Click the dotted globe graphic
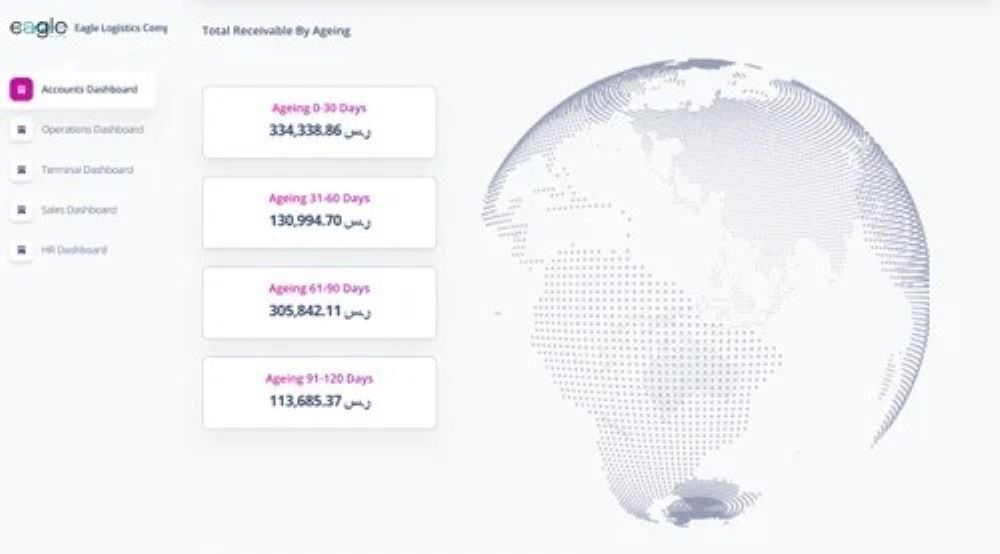Screen dimensions: 1000x554 pyautogui.click(x=705, y=292)
